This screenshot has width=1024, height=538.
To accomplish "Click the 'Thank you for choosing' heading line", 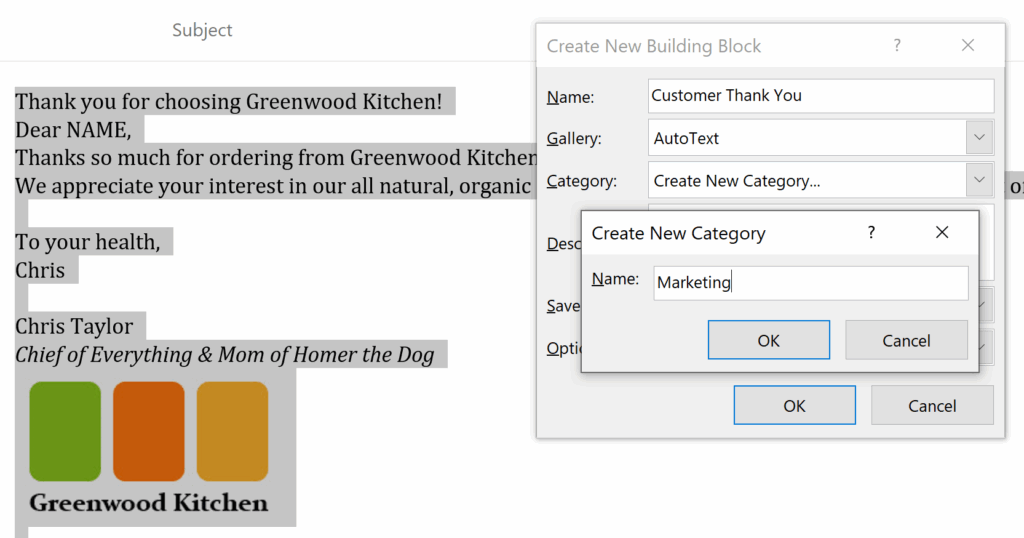I will (229, 102).
